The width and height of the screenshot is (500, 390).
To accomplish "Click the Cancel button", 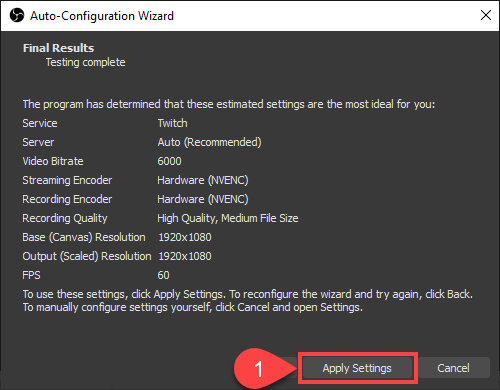I will (x=453, y=368).
